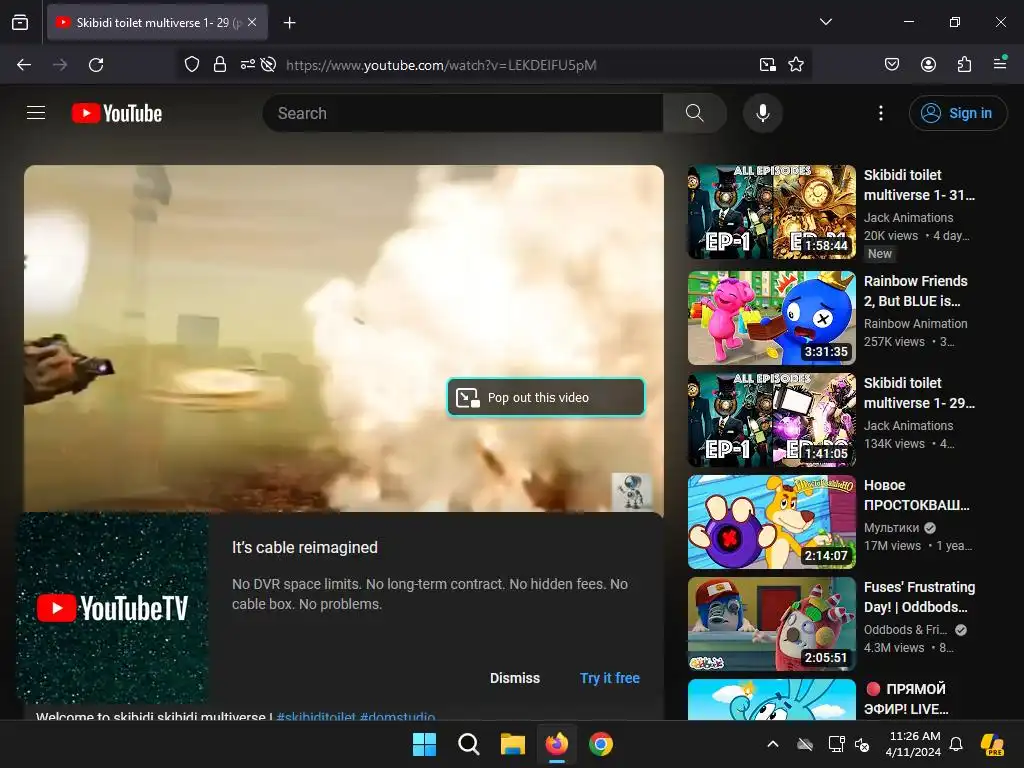The image size is (1024, 768).
Task: Click muted volume icon in tray
Action: click(x=862, y=744)
